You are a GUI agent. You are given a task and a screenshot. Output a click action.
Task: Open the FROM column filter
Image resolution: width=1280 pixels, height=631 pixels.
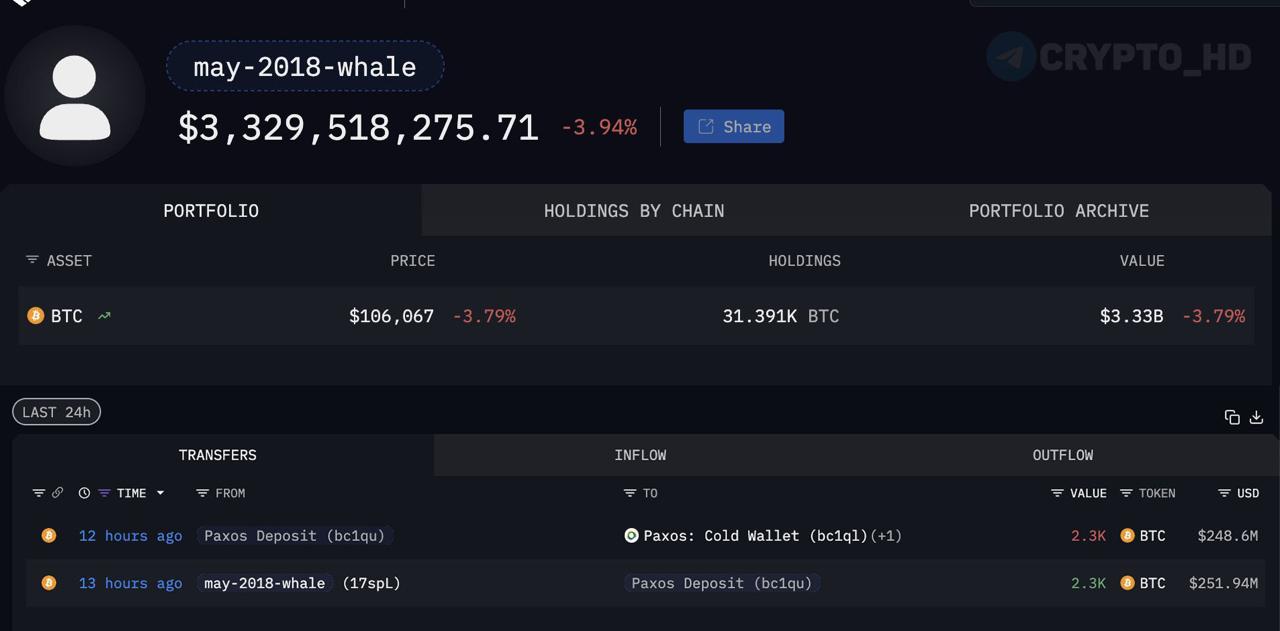tap(202, 493)
